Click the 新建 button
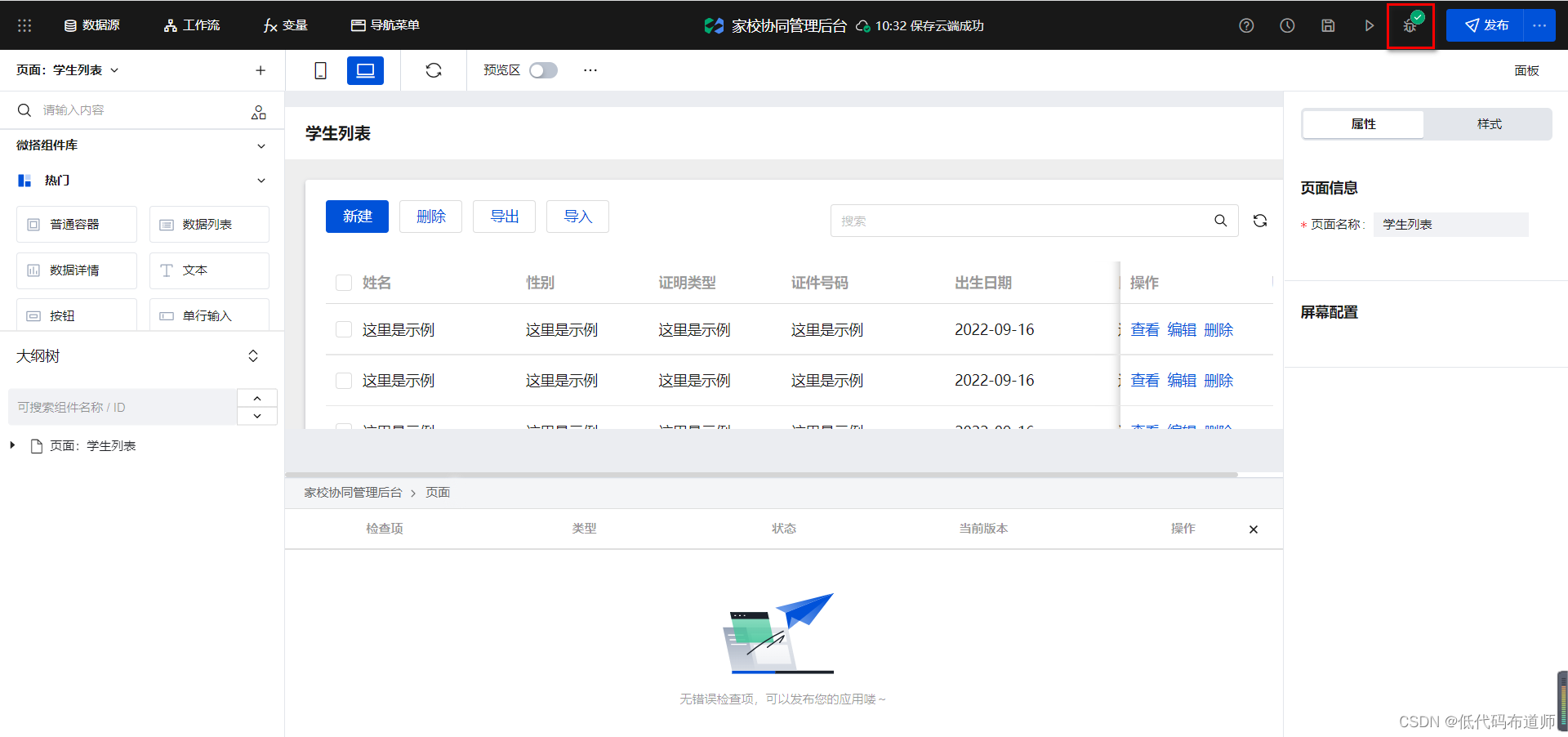The height and width of the screenshot is (737, 1568). click(357, 217)
